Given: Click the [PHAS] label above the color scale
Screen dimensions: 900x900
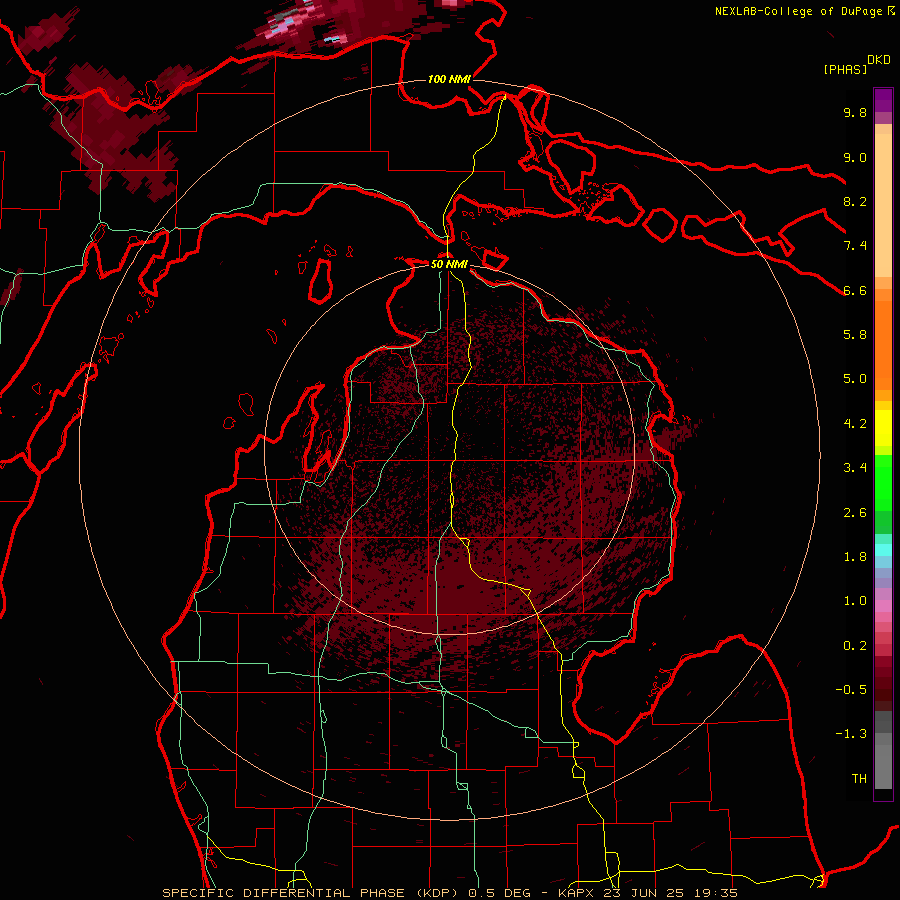Looking at the screenshot, I should pos(845,69).
